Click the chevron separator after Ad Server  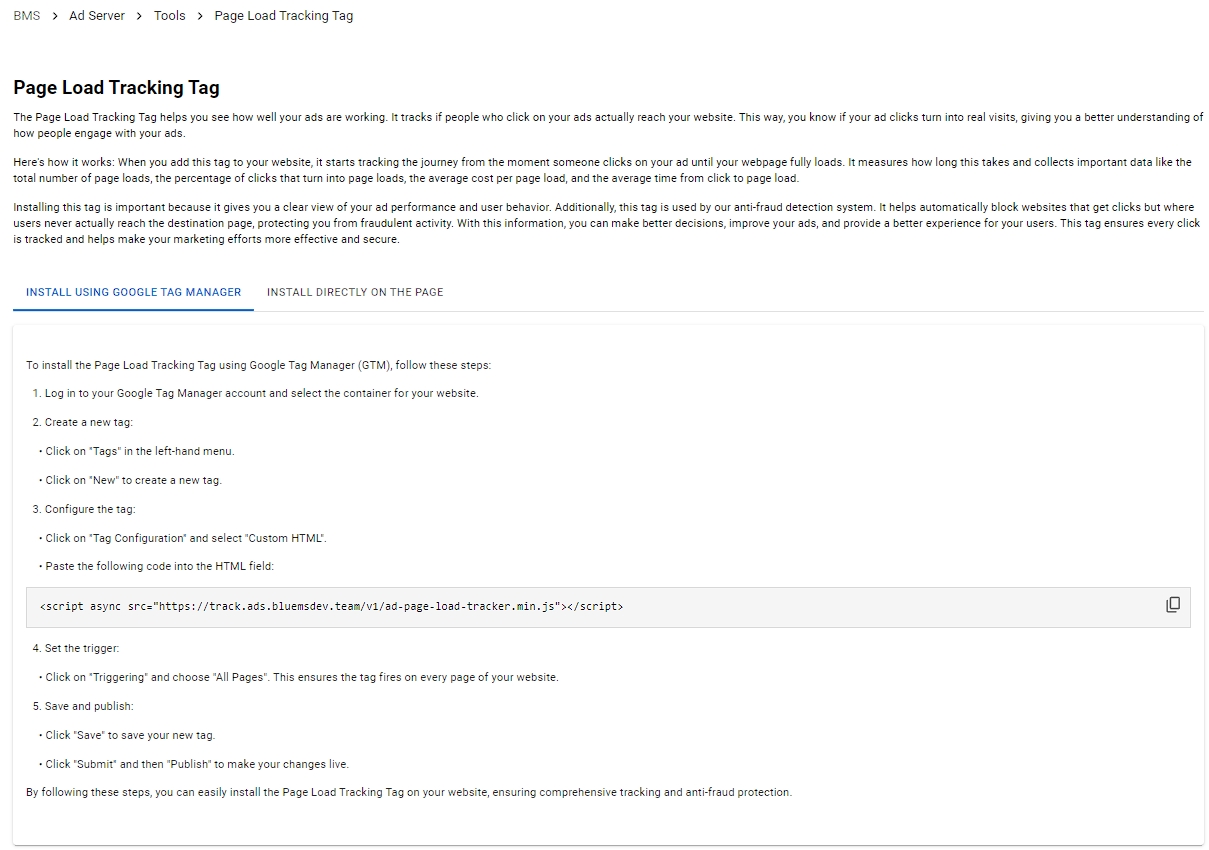click(x=140, y=16)
